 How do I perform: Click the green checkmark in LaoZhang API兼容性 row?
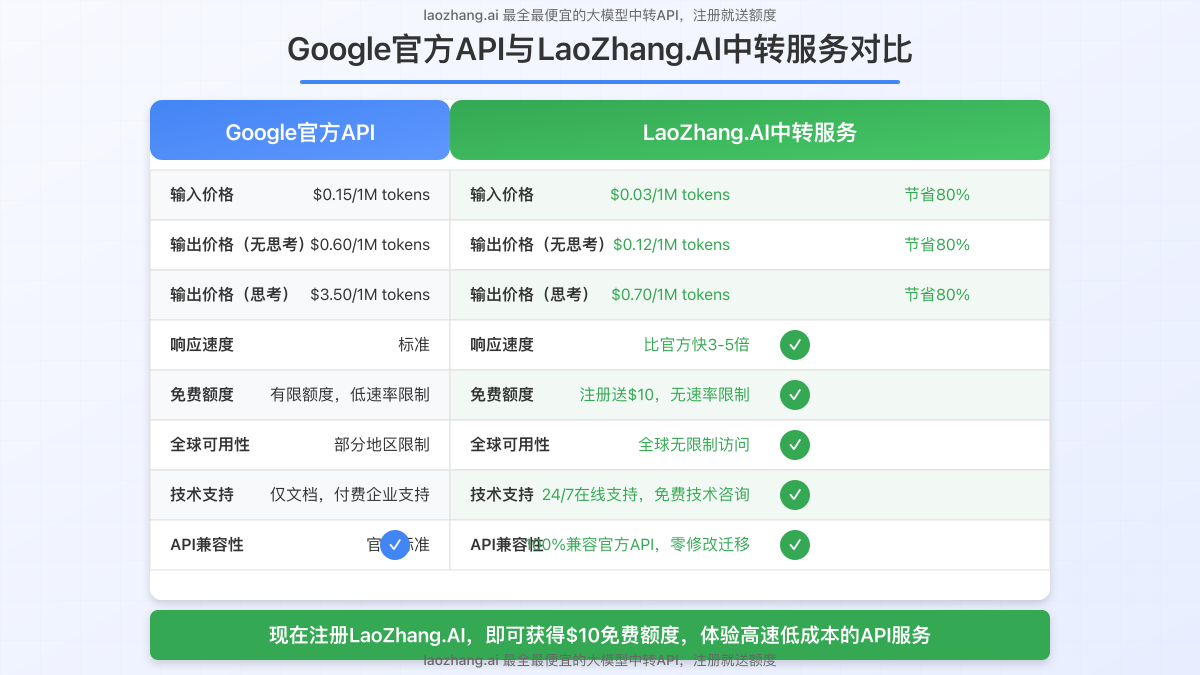tap(795, 545)
